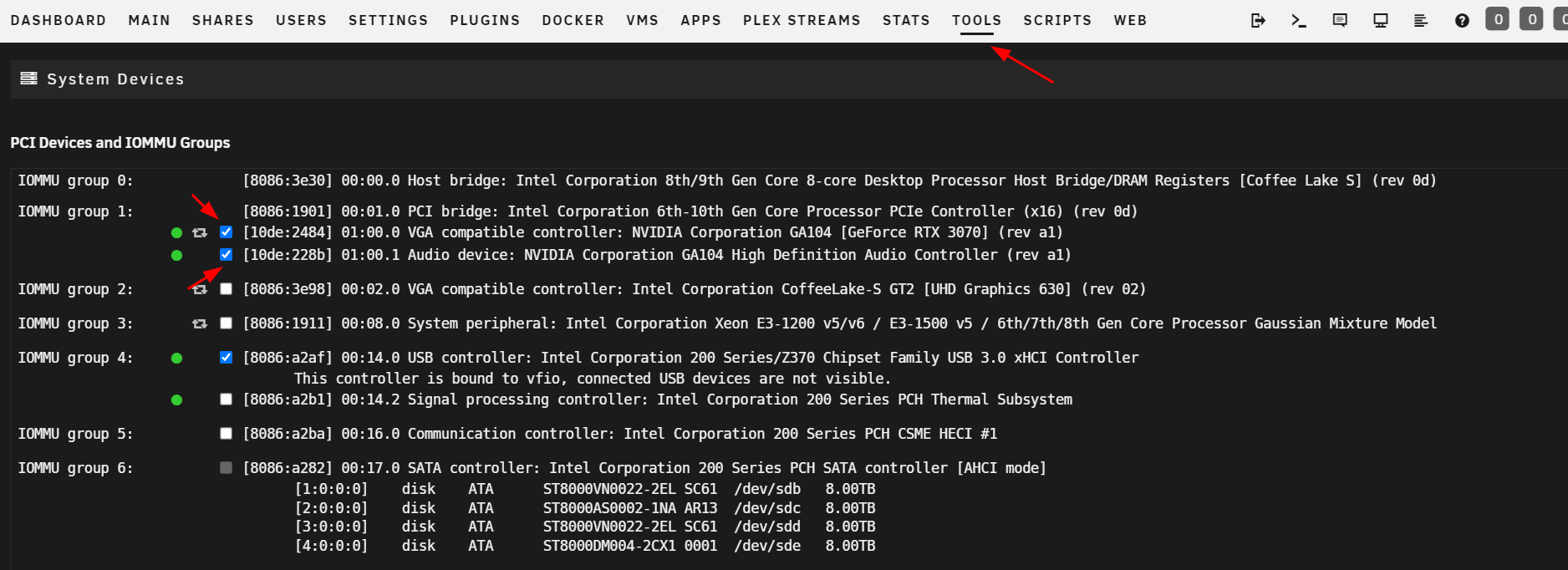Check the [8086:a2ba] Communication controller checkbox
The height and width of the screenshot is (570, 1568).
(226, 434)
